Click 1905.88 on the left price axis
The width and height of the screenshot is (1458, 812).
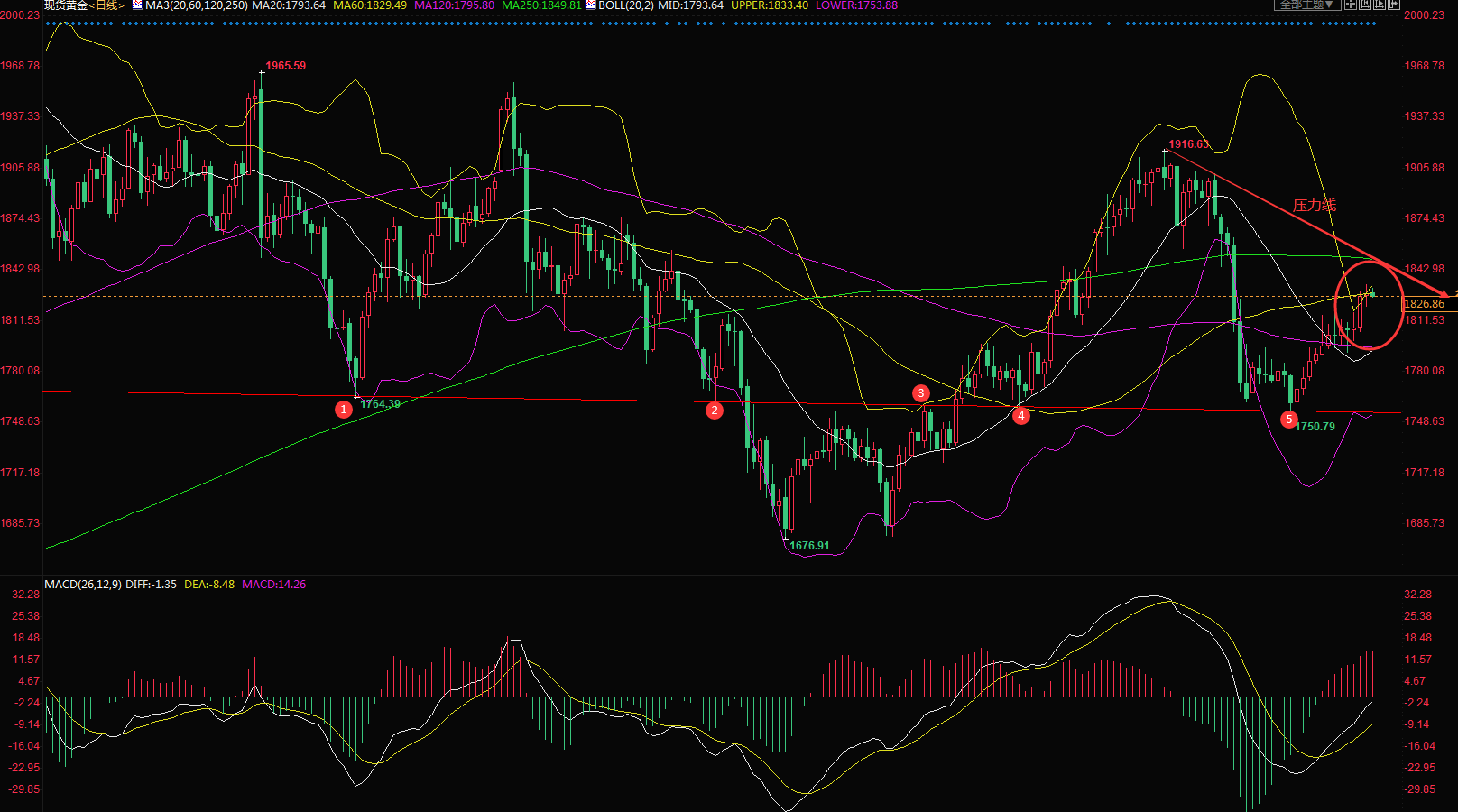(20, 168)
